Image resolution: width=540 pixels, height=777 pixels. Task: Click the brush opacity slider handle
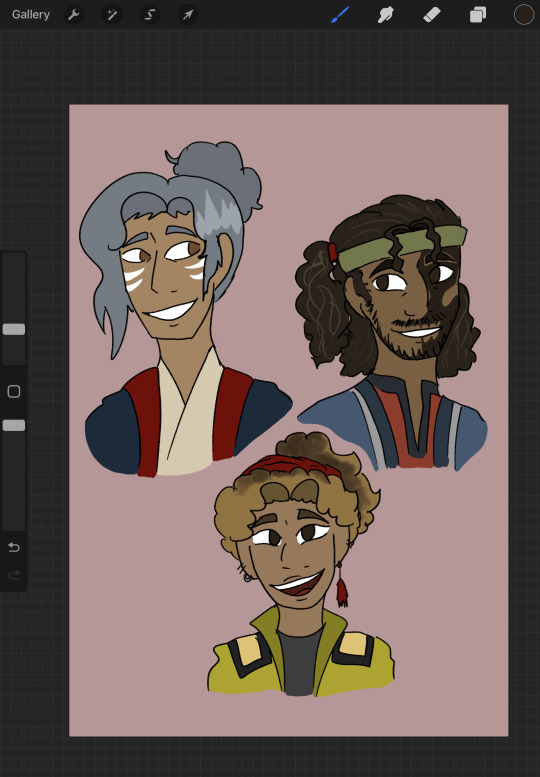tap(14, 425)
